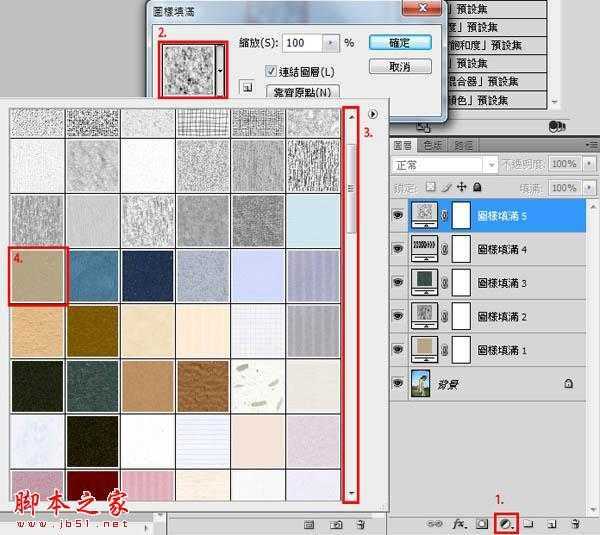Open the layer style fx menu
The height and width of the screenshot is (535, 600).
click(x=461, y=522)
